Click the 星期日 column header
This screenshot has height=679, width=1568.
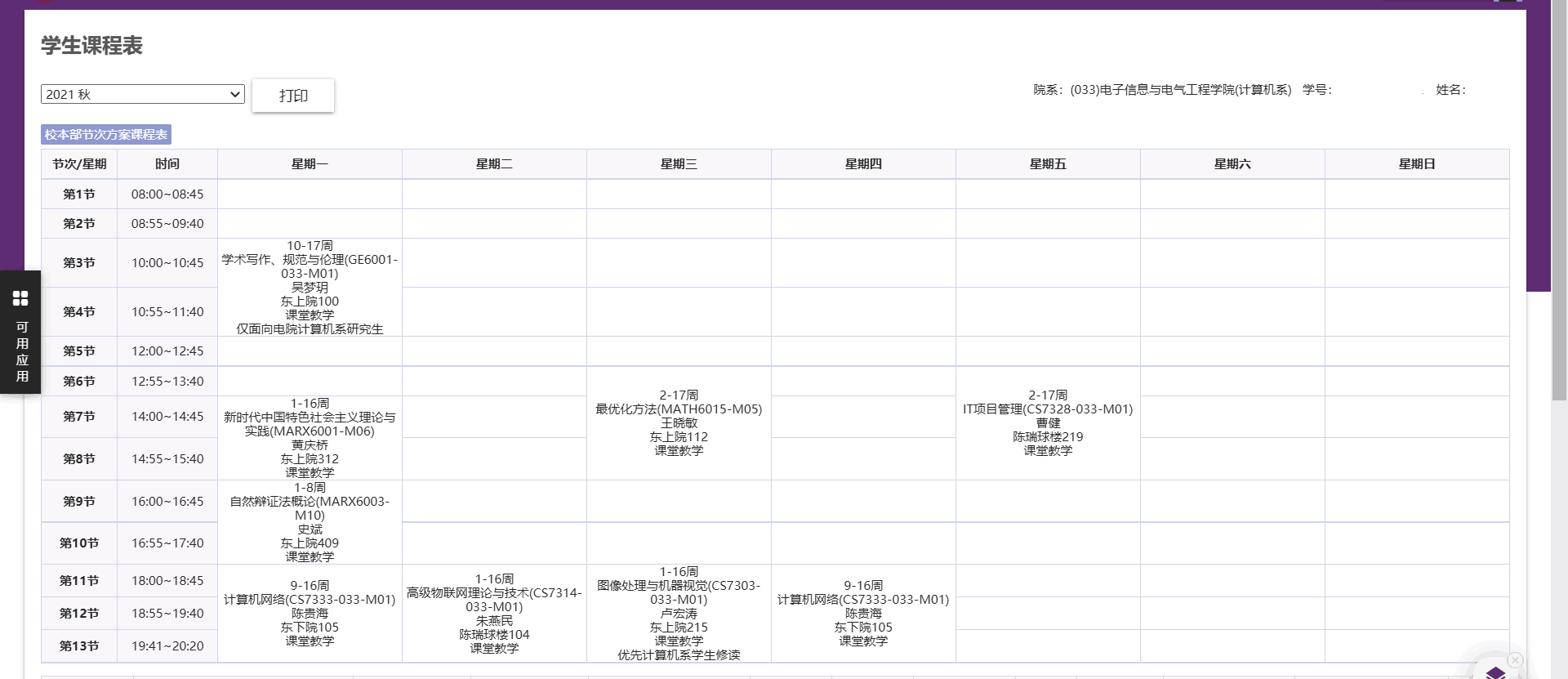point(1417,164)
